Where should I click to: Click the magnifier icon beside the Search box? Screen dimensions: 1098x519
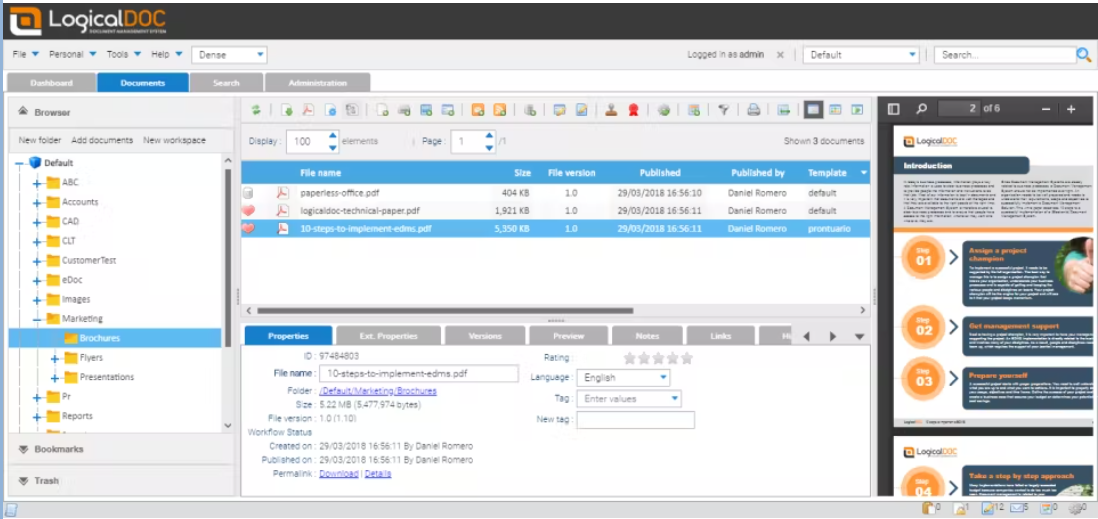[1084, 55]
